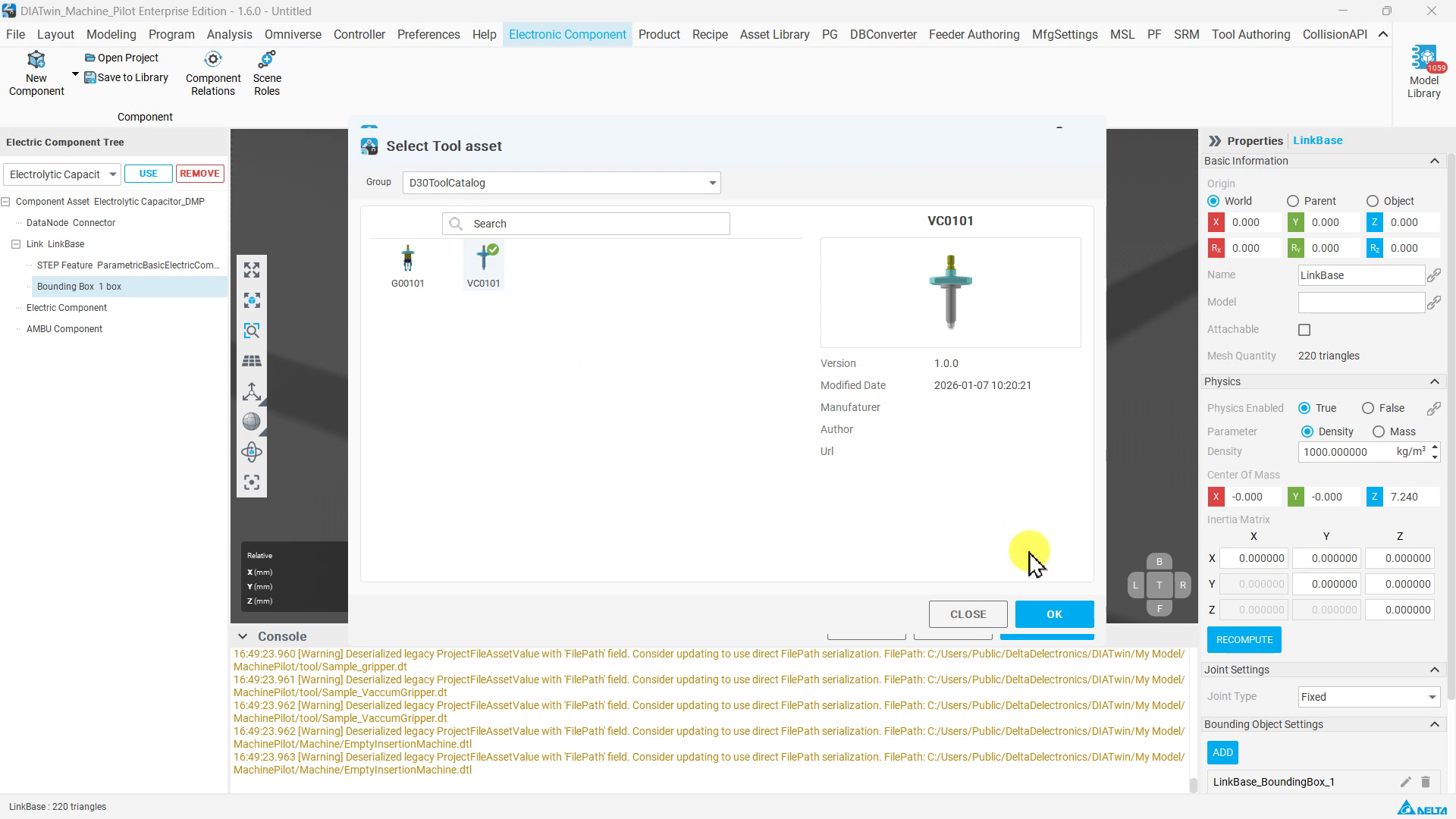Click the selection focus frame icon
The width and height of the screenshot is (1456, 819).
[252, 482]
